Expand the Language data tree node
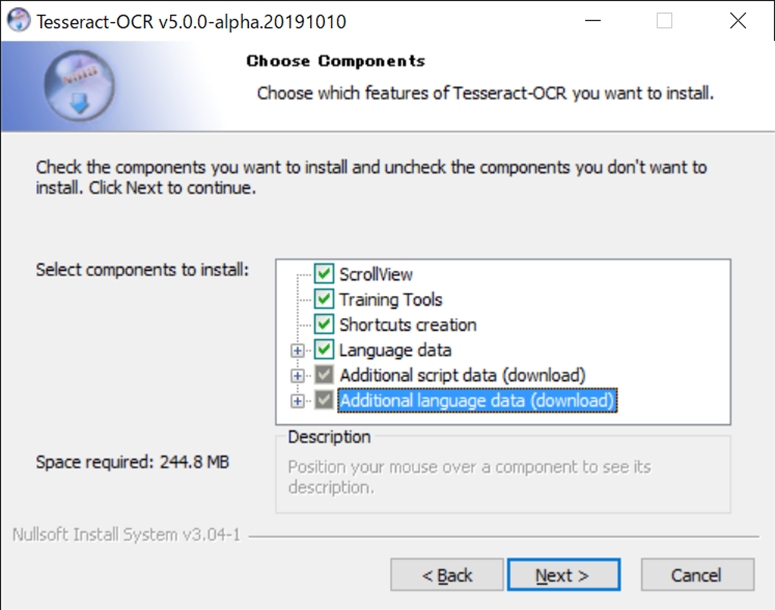Image resolution: width=775 pixels, height=610 pixels. click(x=297, y=350)
